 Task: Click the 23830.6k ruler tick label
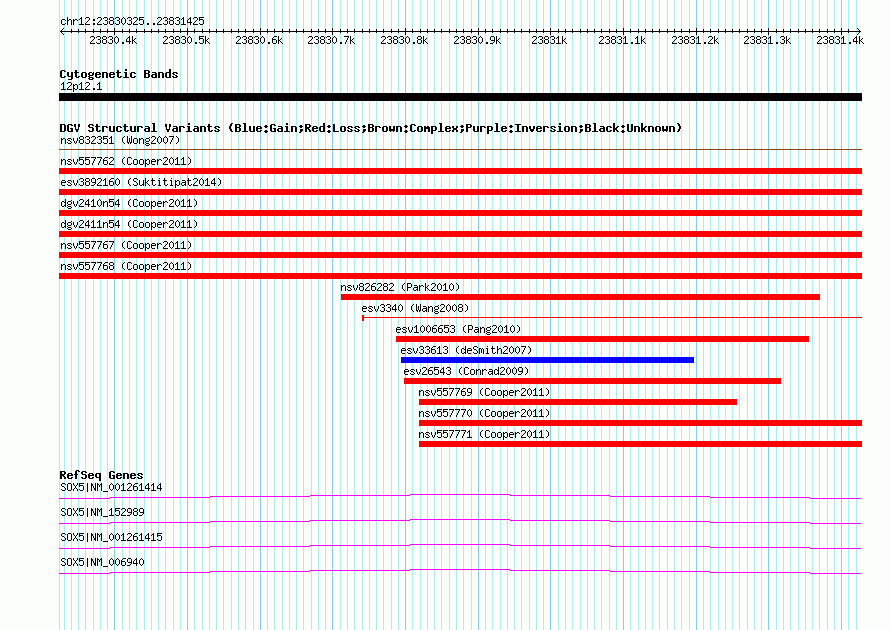259,40
